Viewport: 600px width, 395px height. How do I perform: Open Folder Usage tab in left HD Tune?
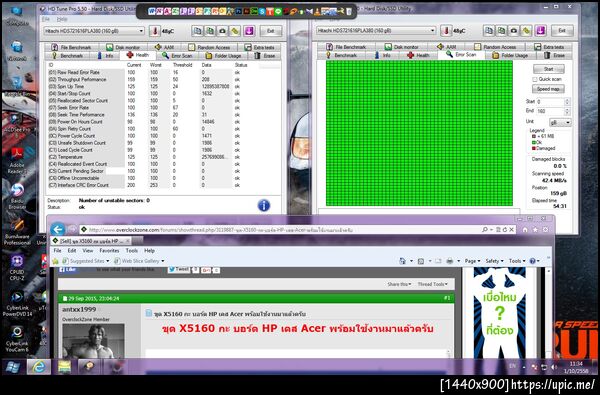[223, 55]
